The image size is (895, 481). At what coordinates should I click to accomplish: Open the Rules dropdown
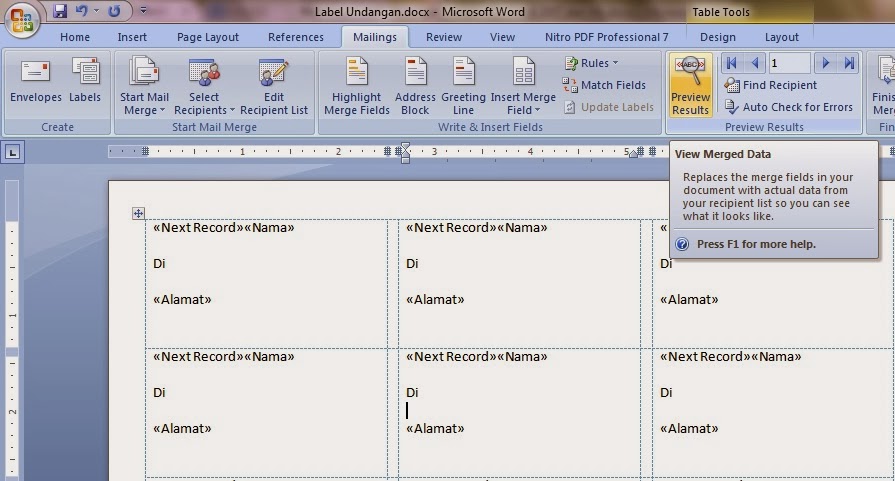592,63
